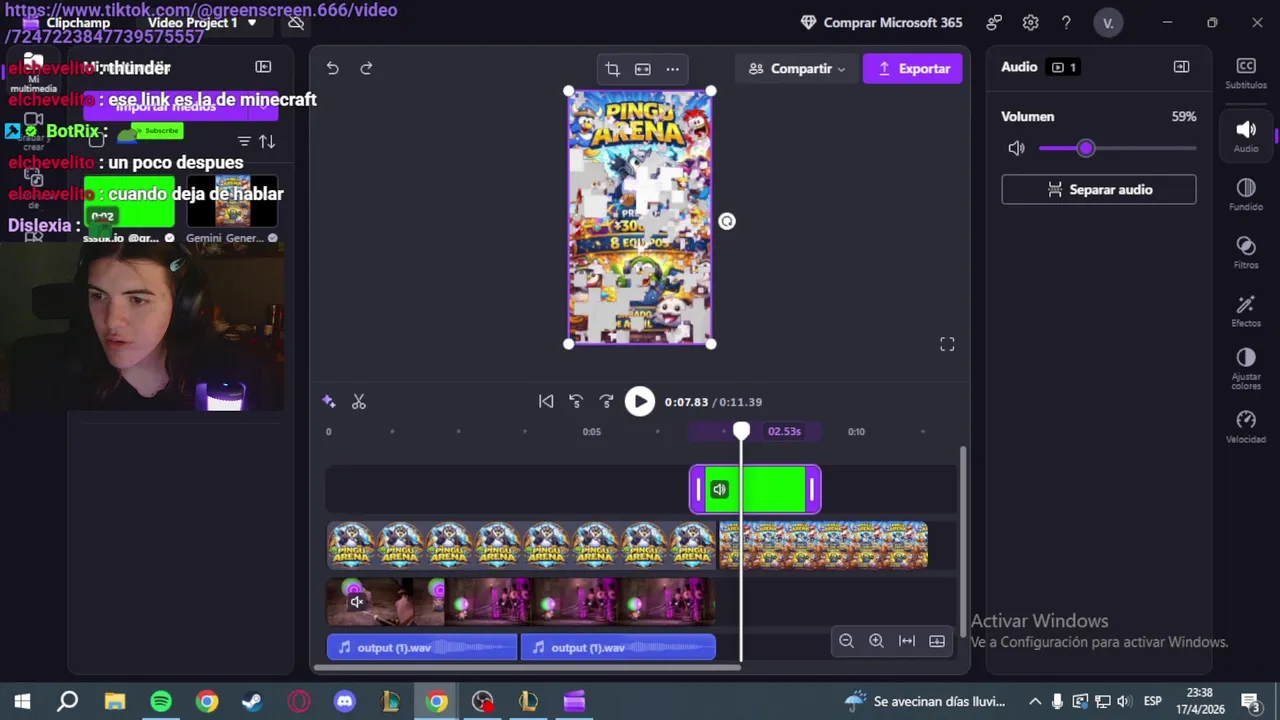Rewind five seconds
The width and height of the screenshot is (1280, 720).
coord(576,402)
